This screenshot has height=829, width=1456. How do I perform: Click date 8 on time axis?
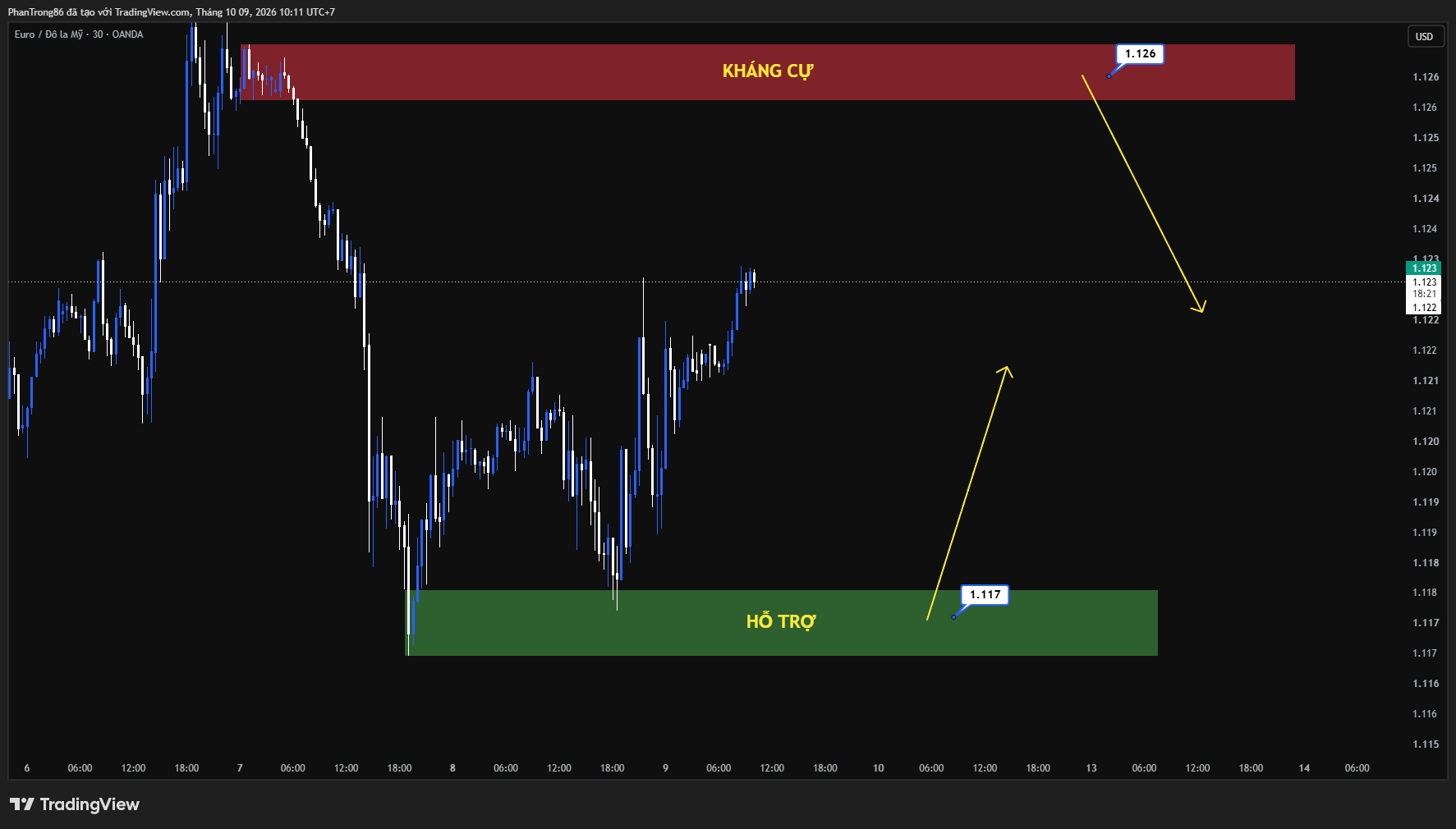coord(452,768)
